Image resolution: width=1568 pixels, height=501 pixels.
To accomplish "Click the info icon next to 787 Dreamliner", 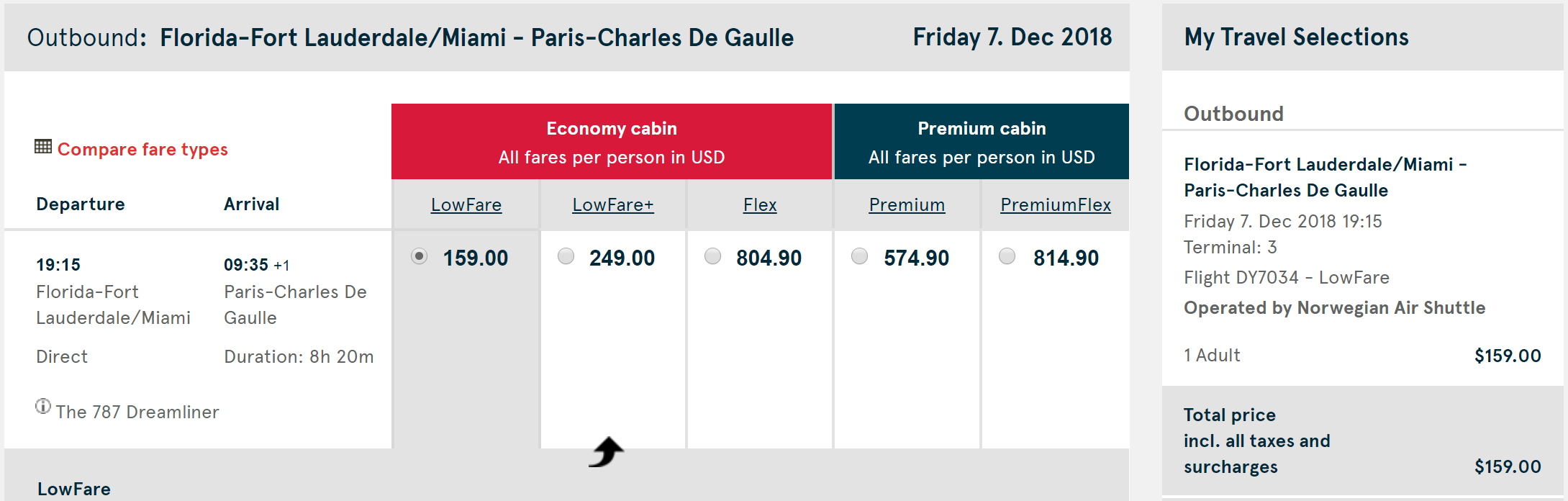I will click(x=43, y=407).
